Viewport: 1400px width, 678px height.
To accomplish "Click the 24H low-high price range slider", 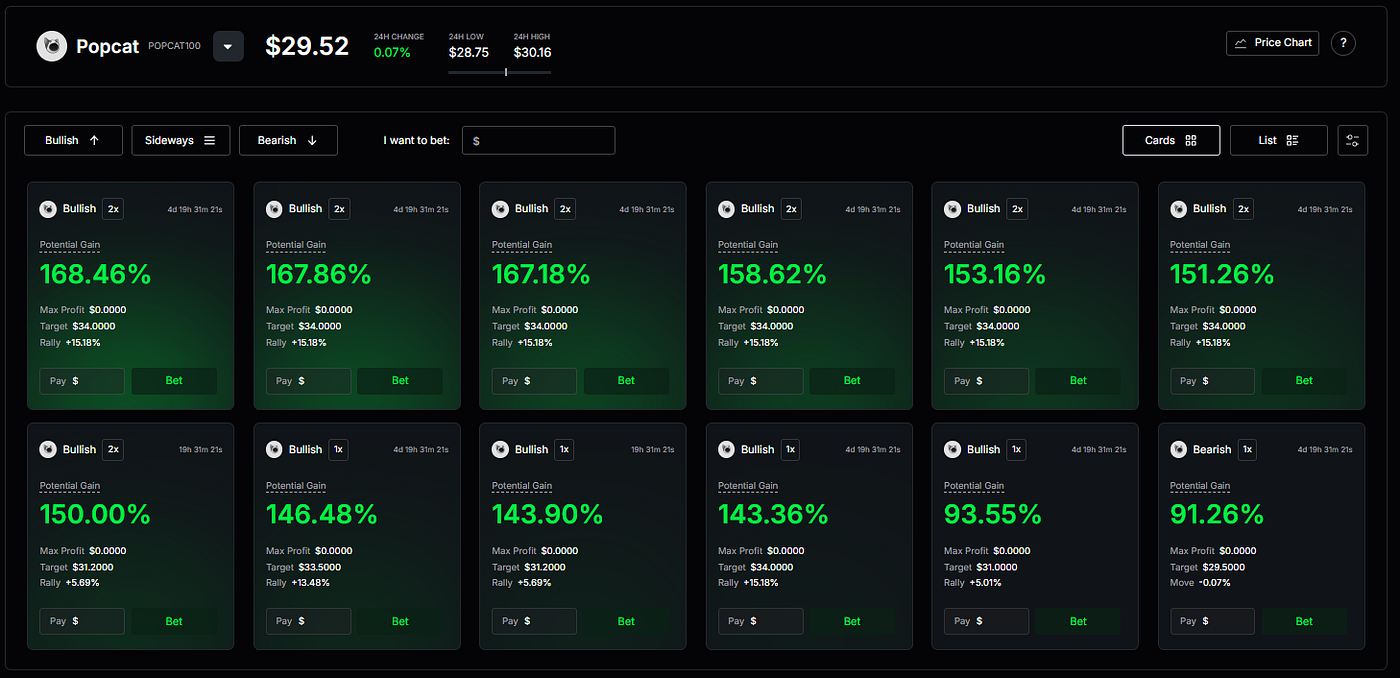I will [499, 72].
